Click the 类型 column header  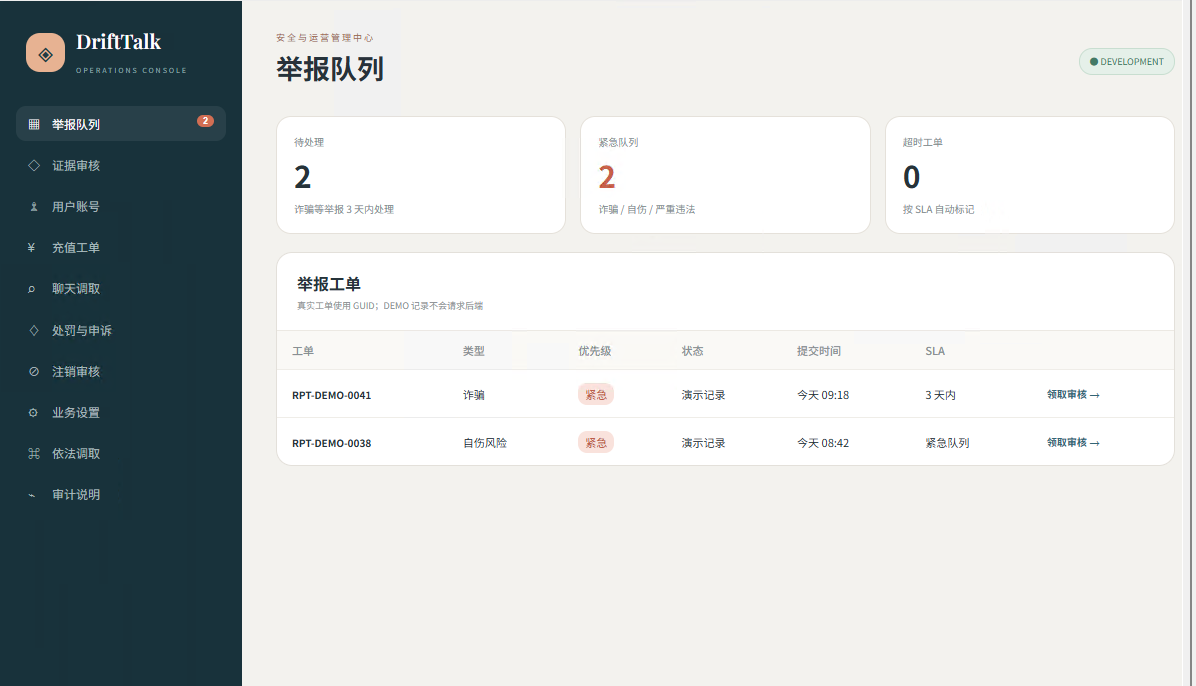474,351
